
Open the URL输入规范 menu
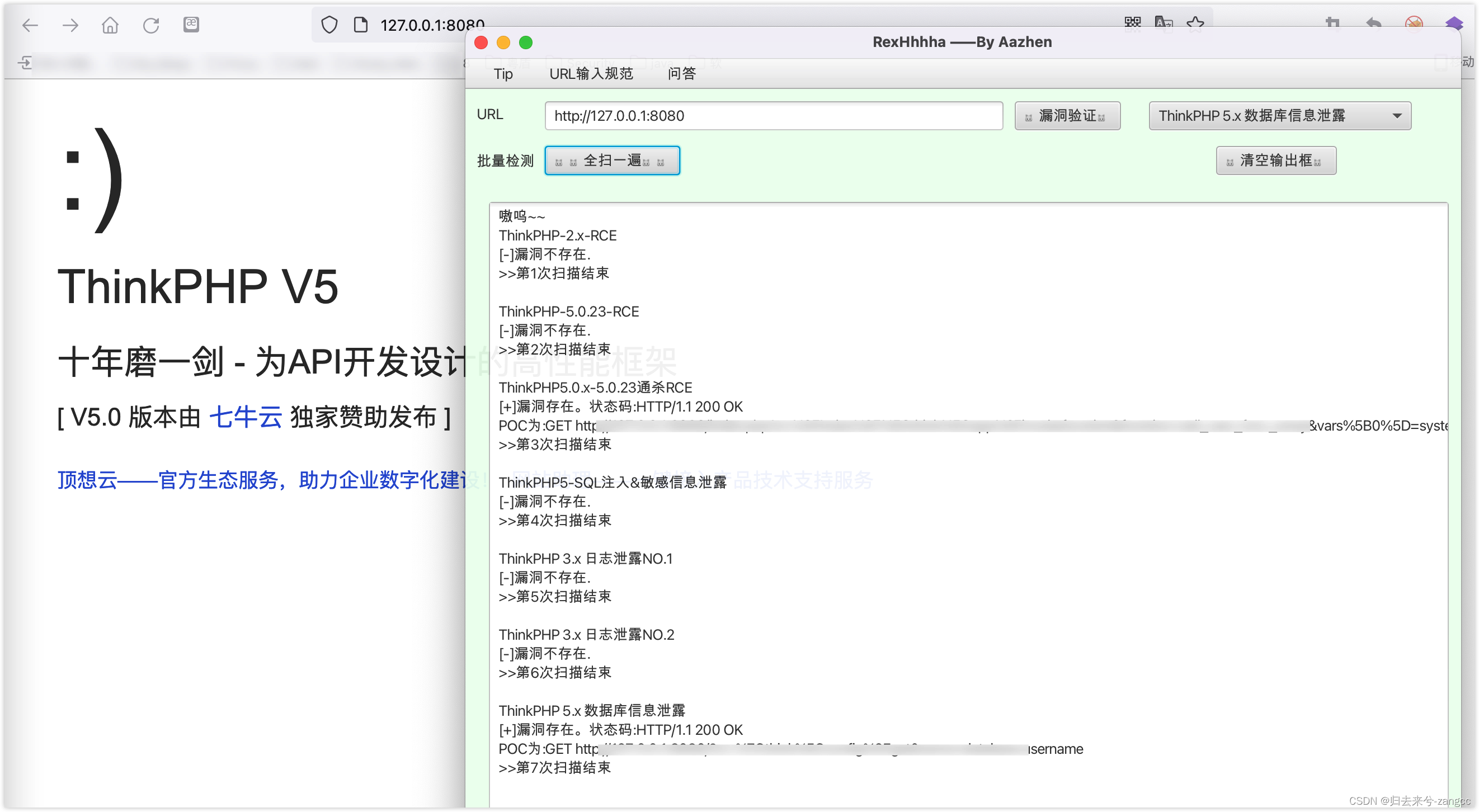[591, 74]
